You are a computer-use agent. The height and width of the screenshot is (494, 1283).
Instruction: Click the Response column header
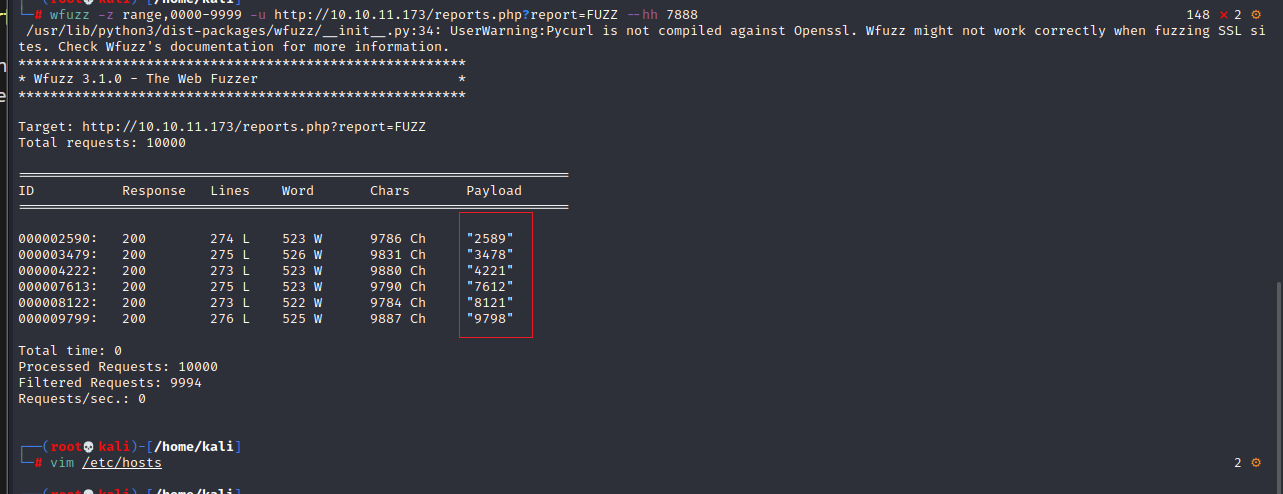154,191
